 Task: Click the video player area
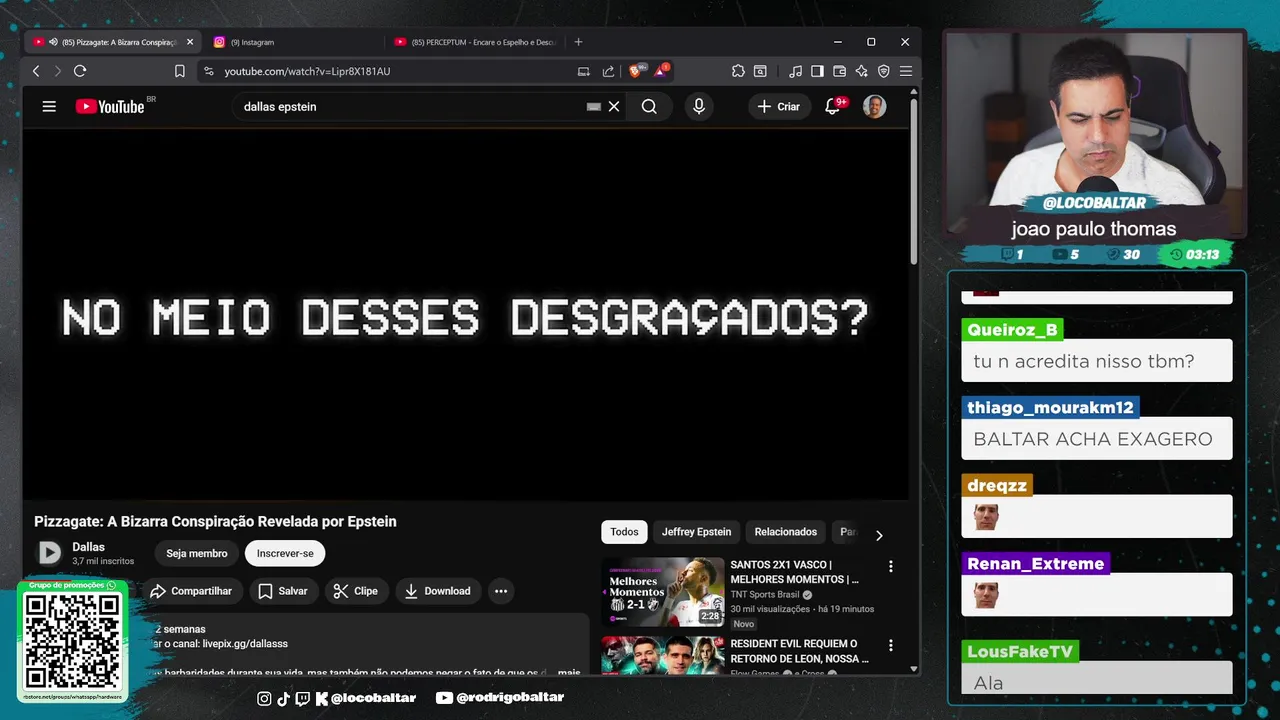(x=466, y=314)
